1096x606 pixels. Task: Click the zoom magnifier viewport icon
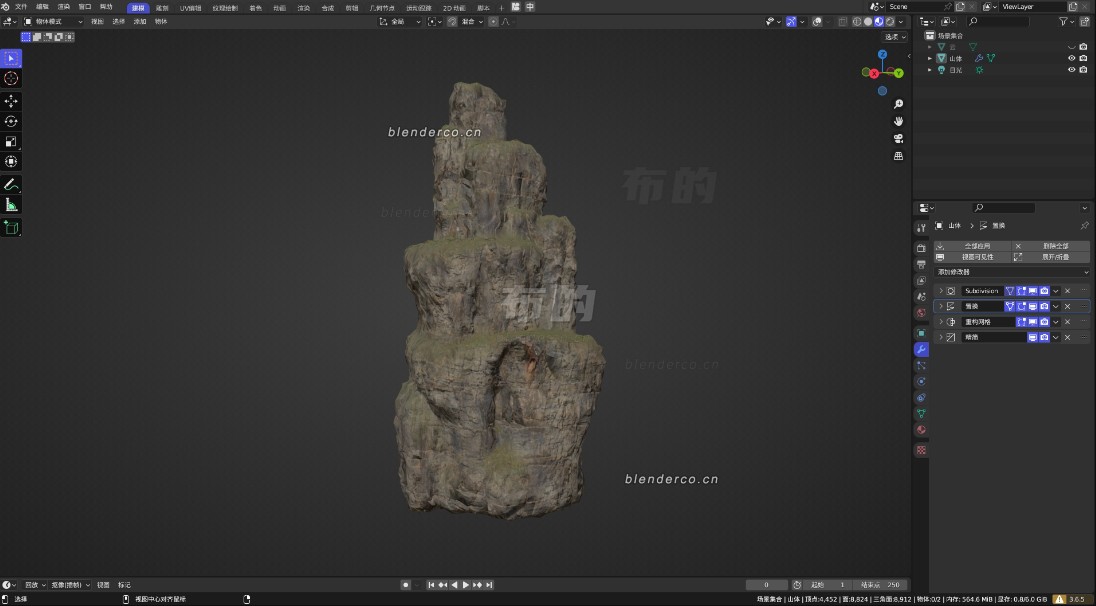tap(898, 104)
